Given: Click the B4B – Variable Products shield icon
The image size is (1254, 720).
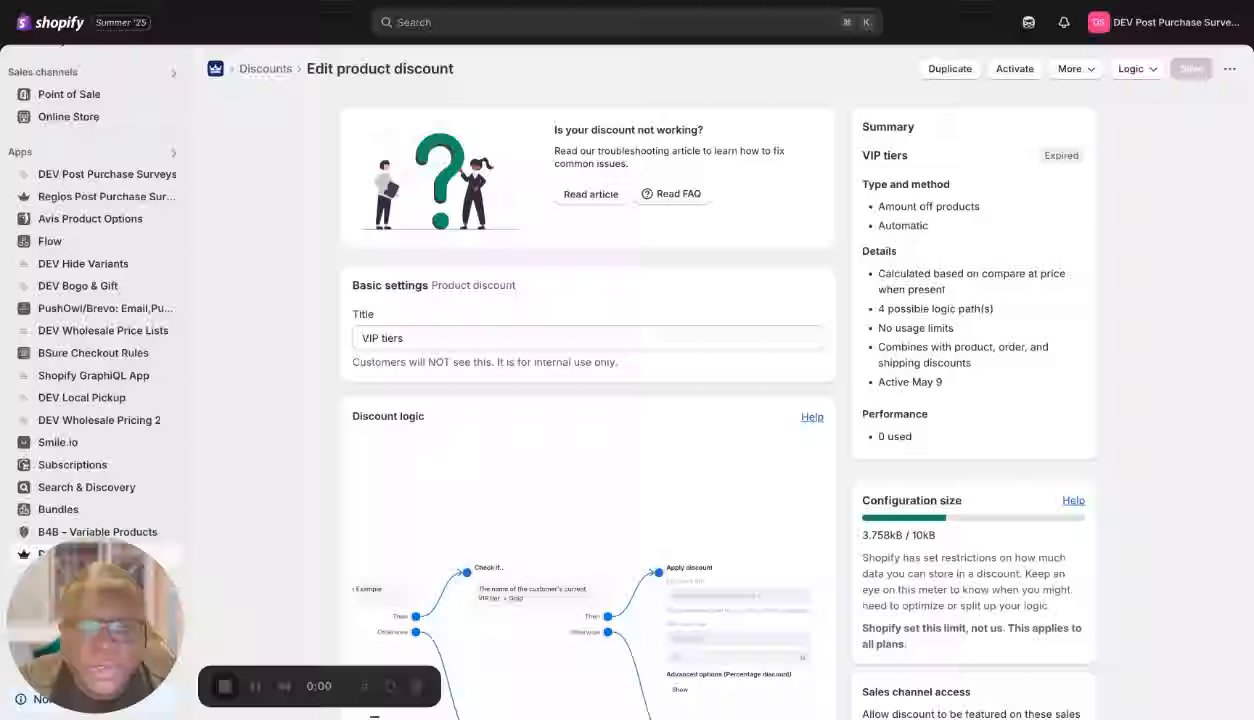Looking at the screenshot, I should 24,532.
